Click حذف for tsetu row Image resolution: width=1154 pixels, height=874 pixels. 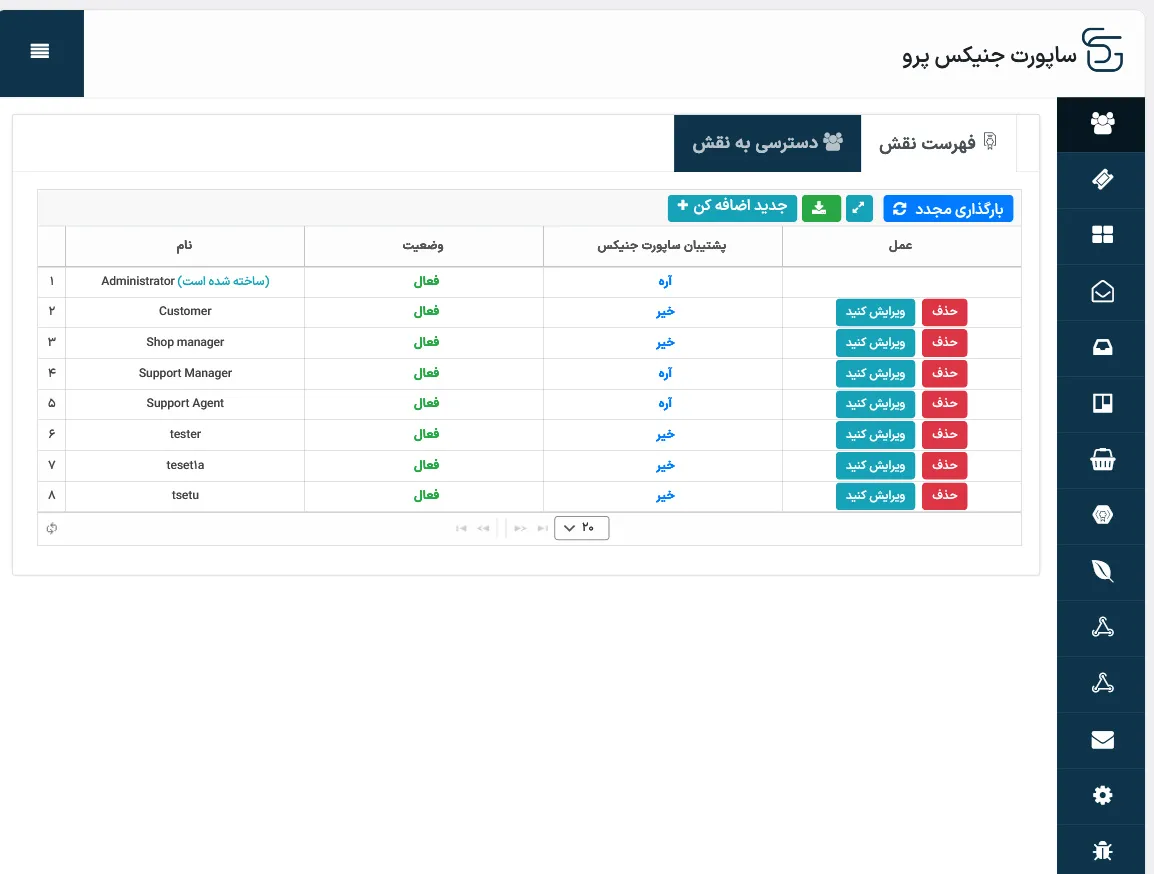click(944, 496)
